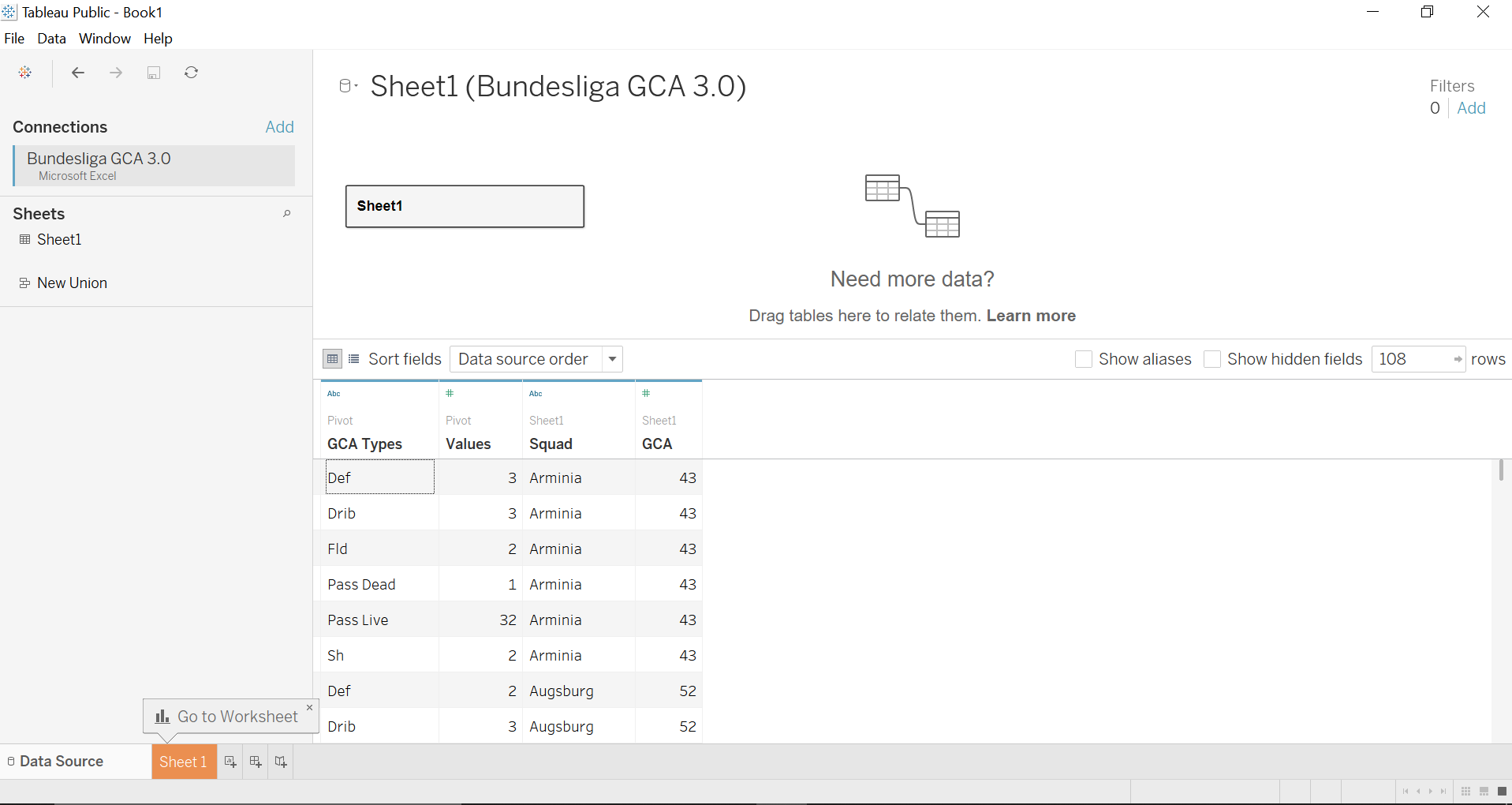Add a new worksheet tab
1512x805 pixels.
pyautogui.click(x=230, y=762)
